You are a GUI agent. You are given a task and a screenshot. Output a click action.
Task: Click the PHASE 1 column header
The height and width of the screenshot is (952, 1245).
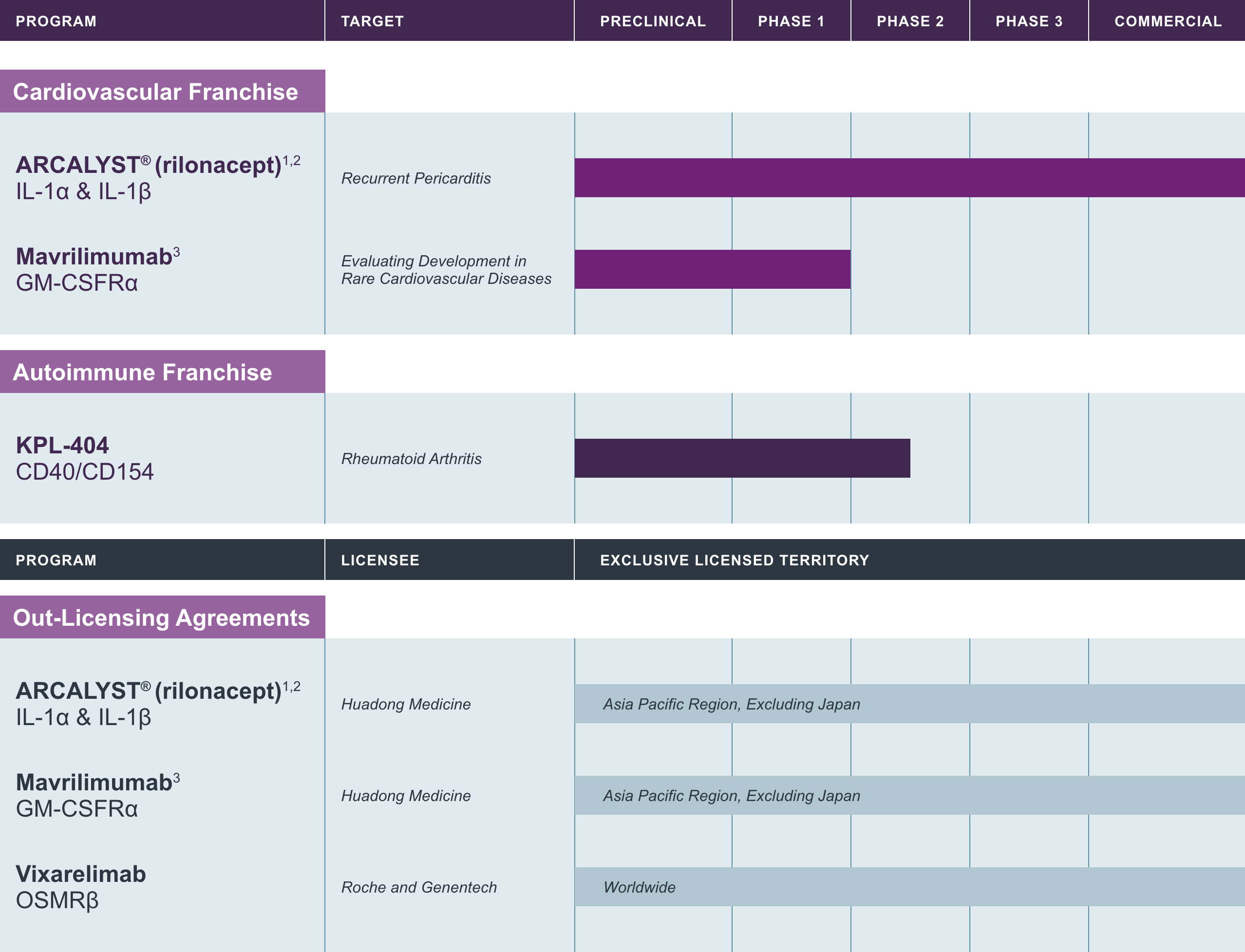[x=791, y=21]
